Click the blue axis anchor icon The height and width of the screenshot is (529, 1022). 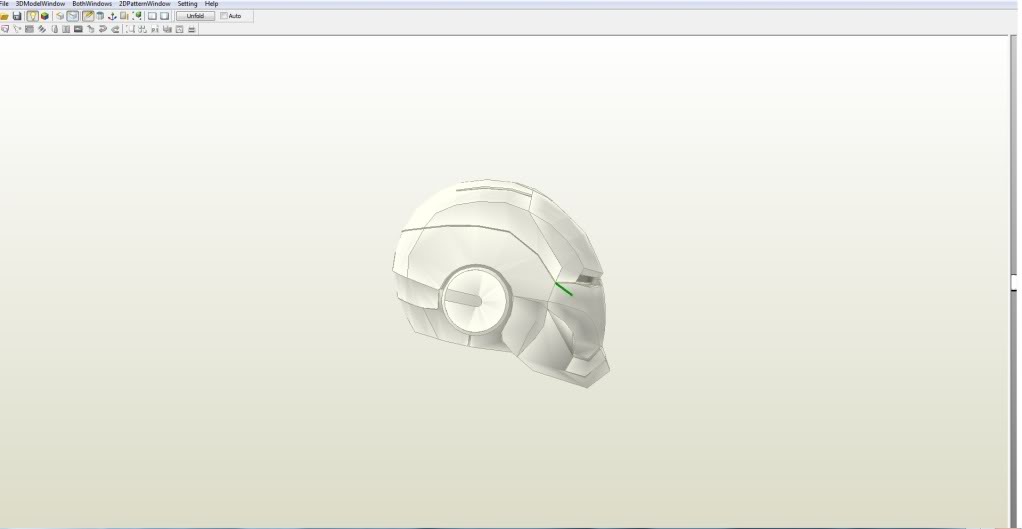tap(112, 16)
